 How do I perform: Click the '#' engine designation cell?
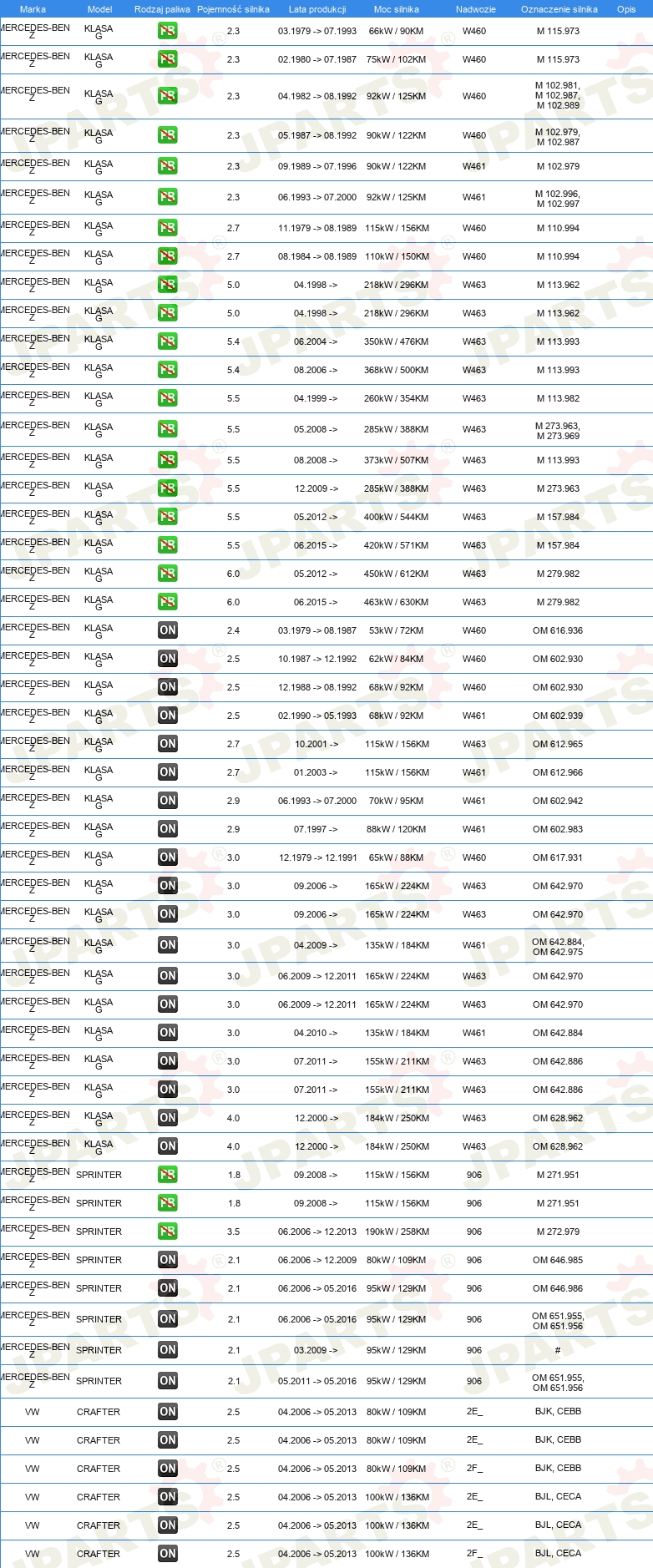pos(558,1350)
